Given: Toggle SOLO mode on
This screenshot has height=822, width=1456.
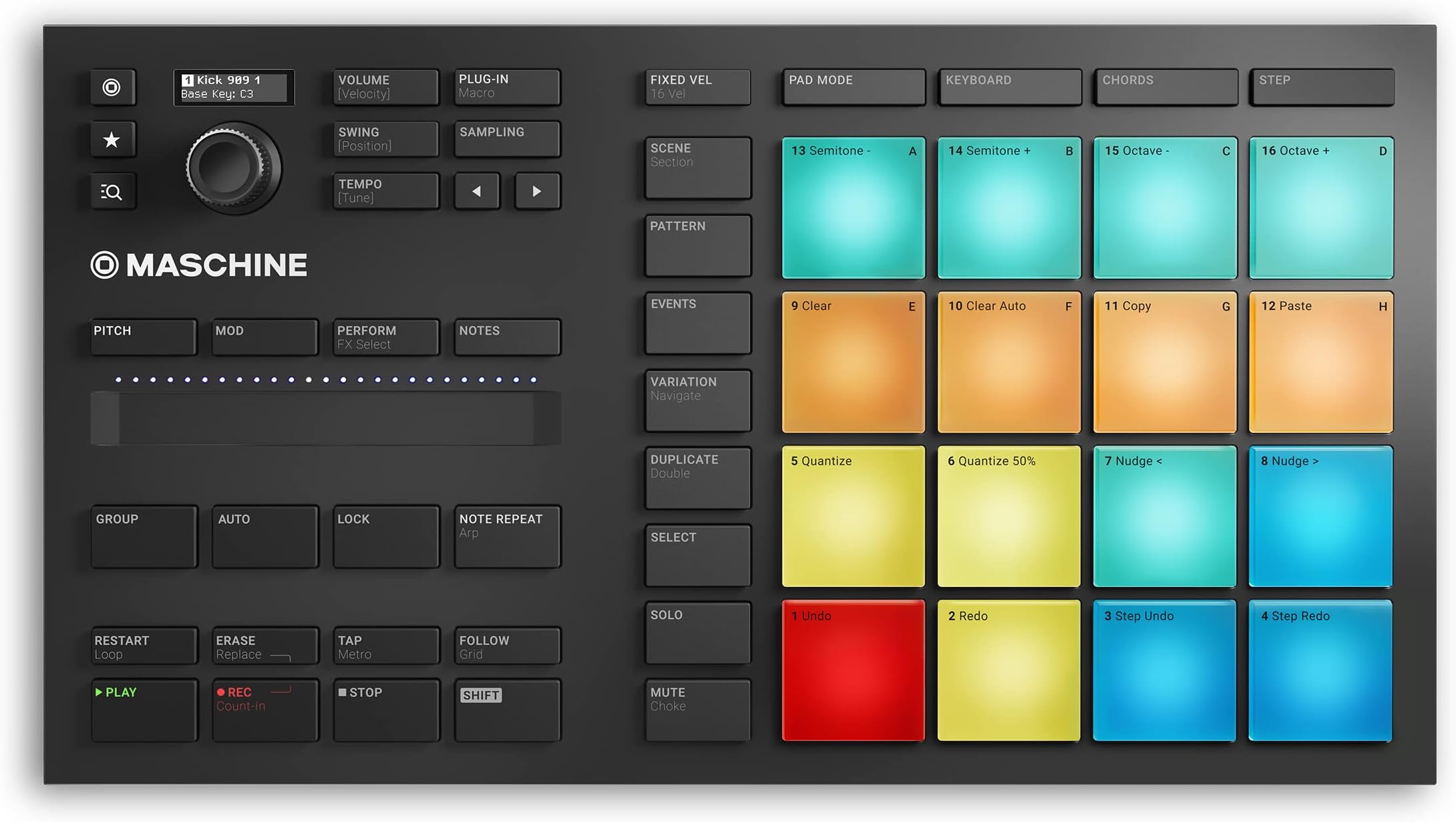Looking at the screenshot, I should pos(697,632).
